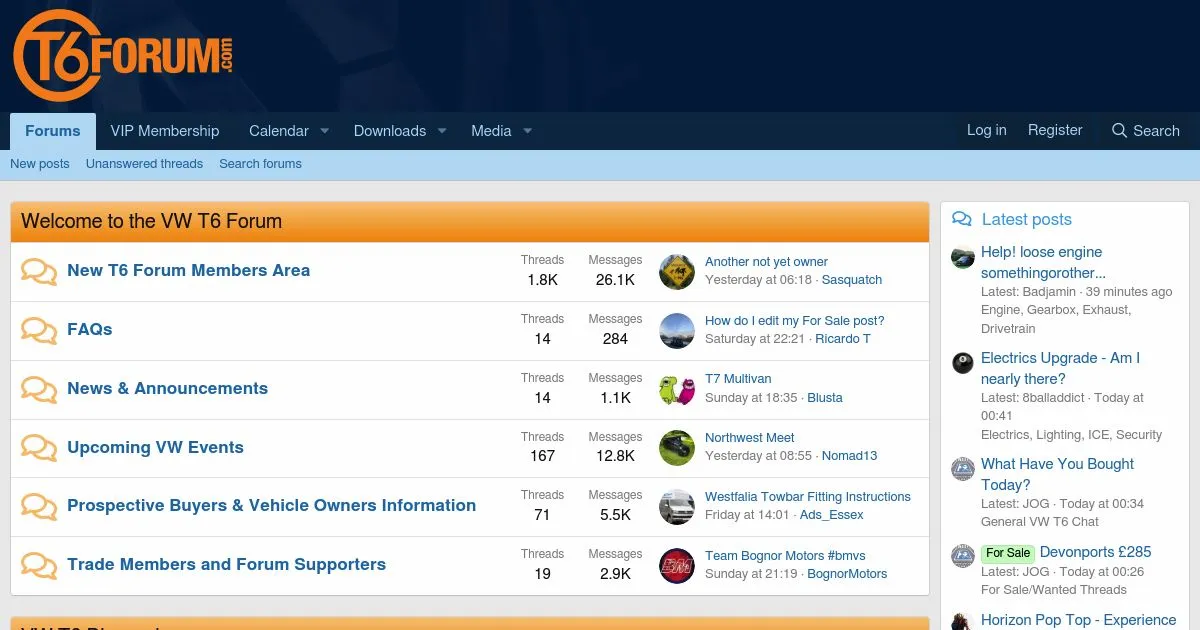The width and height of the screenshot is (1200, 630).
Task: Click the Register link
Action: [x=1055, y=130]
